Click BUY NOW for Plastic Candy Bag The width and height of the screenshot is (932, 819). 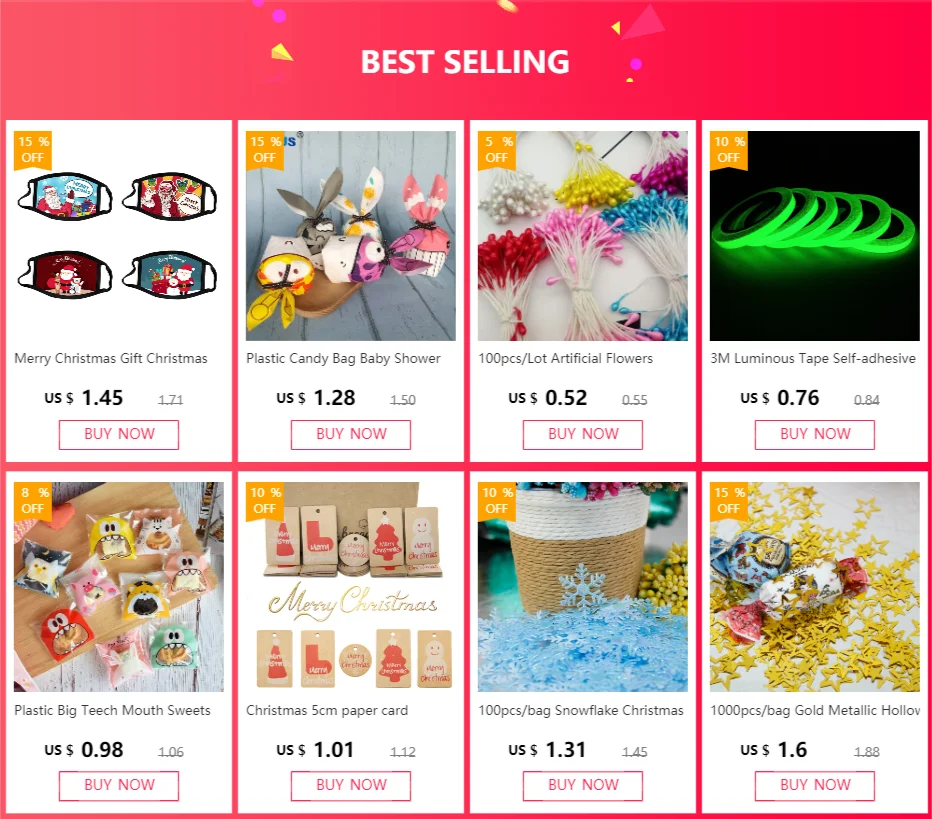(x=351, y=434)
